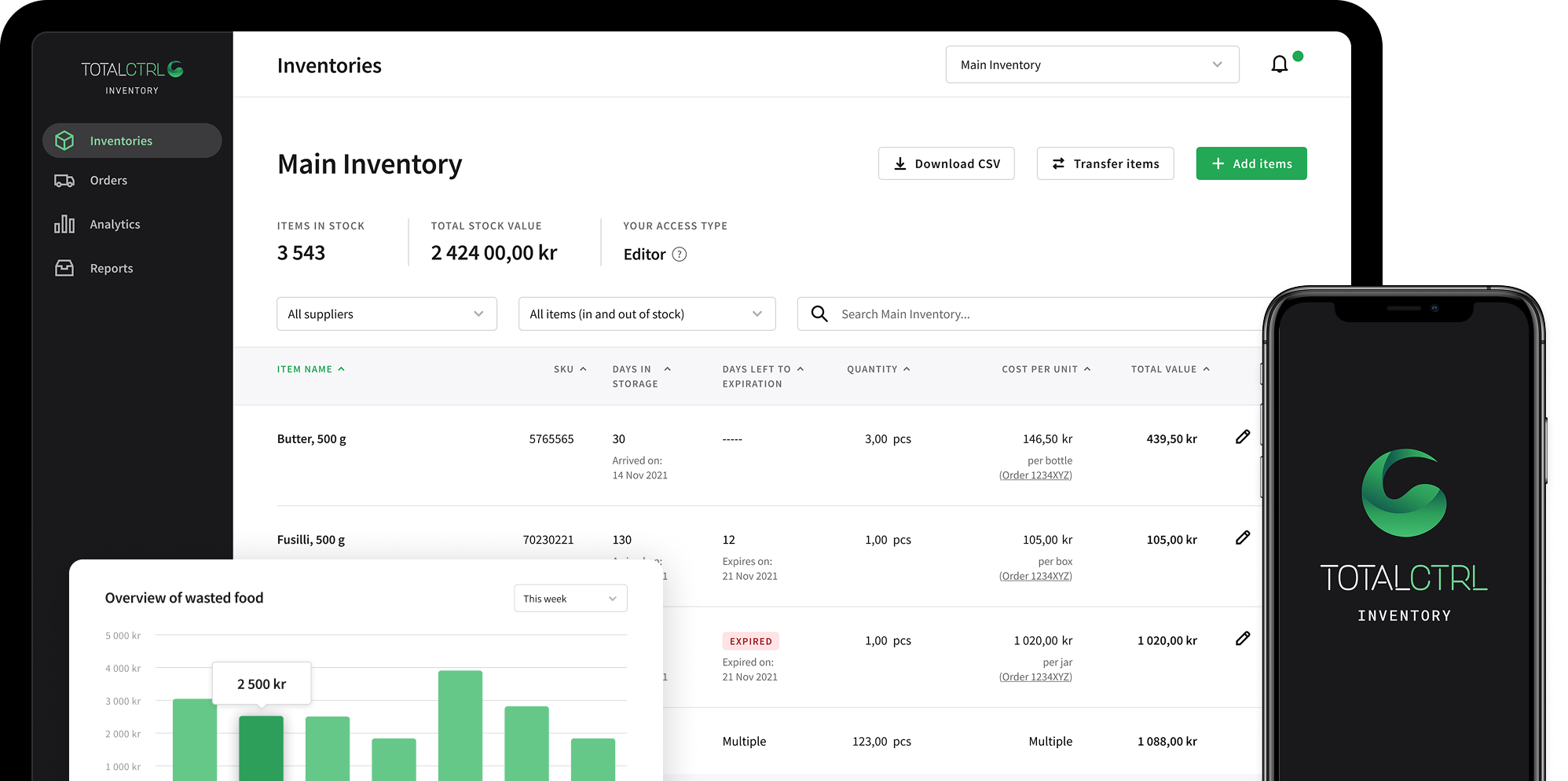1568x781 pixels.
Task: Open Order 1234XYZ link in Fusilli row
Action: (x=1035, y=576)
